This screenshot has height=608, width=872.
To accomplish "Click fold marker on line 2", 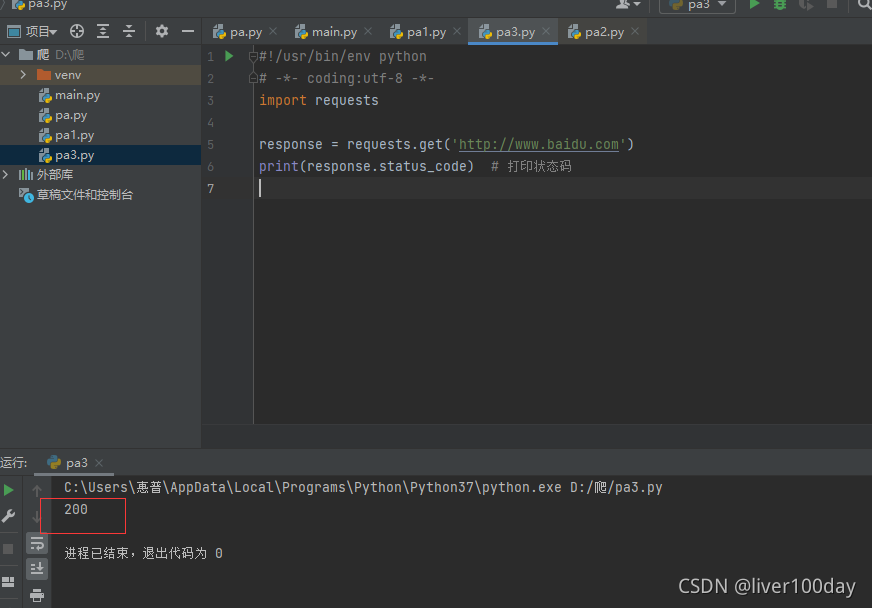I will tap(253, 78).
